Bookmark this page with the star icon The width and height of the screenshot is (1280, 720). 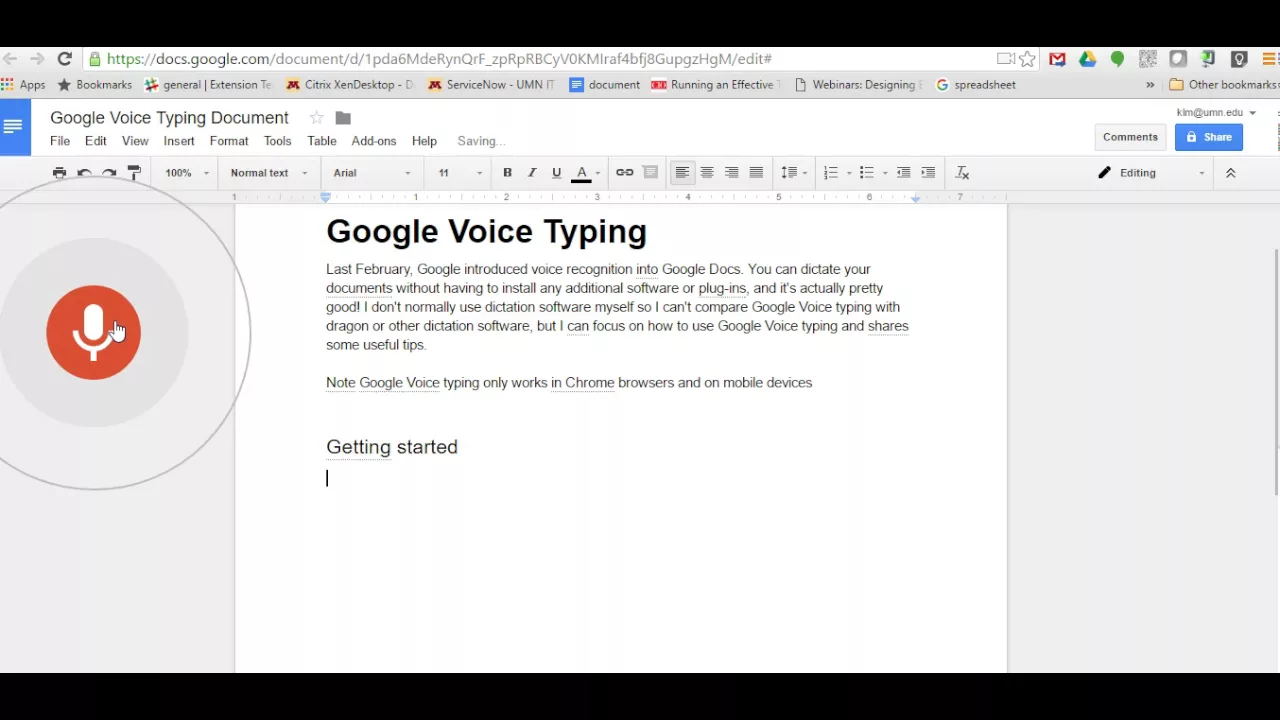[x=1027, y=59]
